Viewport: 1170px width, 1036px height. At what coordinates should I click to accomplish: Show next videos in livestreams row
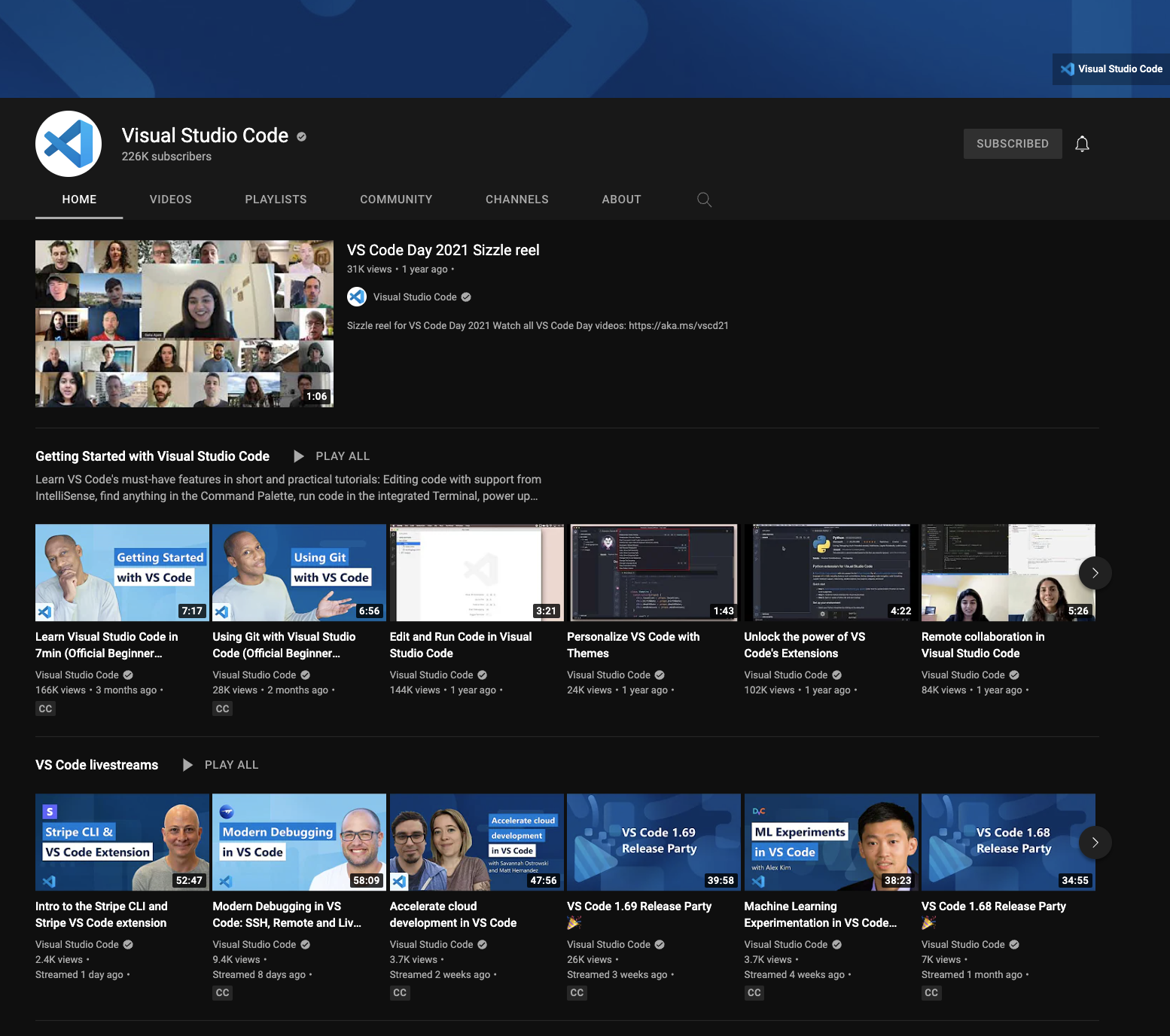click(1095, 843)
